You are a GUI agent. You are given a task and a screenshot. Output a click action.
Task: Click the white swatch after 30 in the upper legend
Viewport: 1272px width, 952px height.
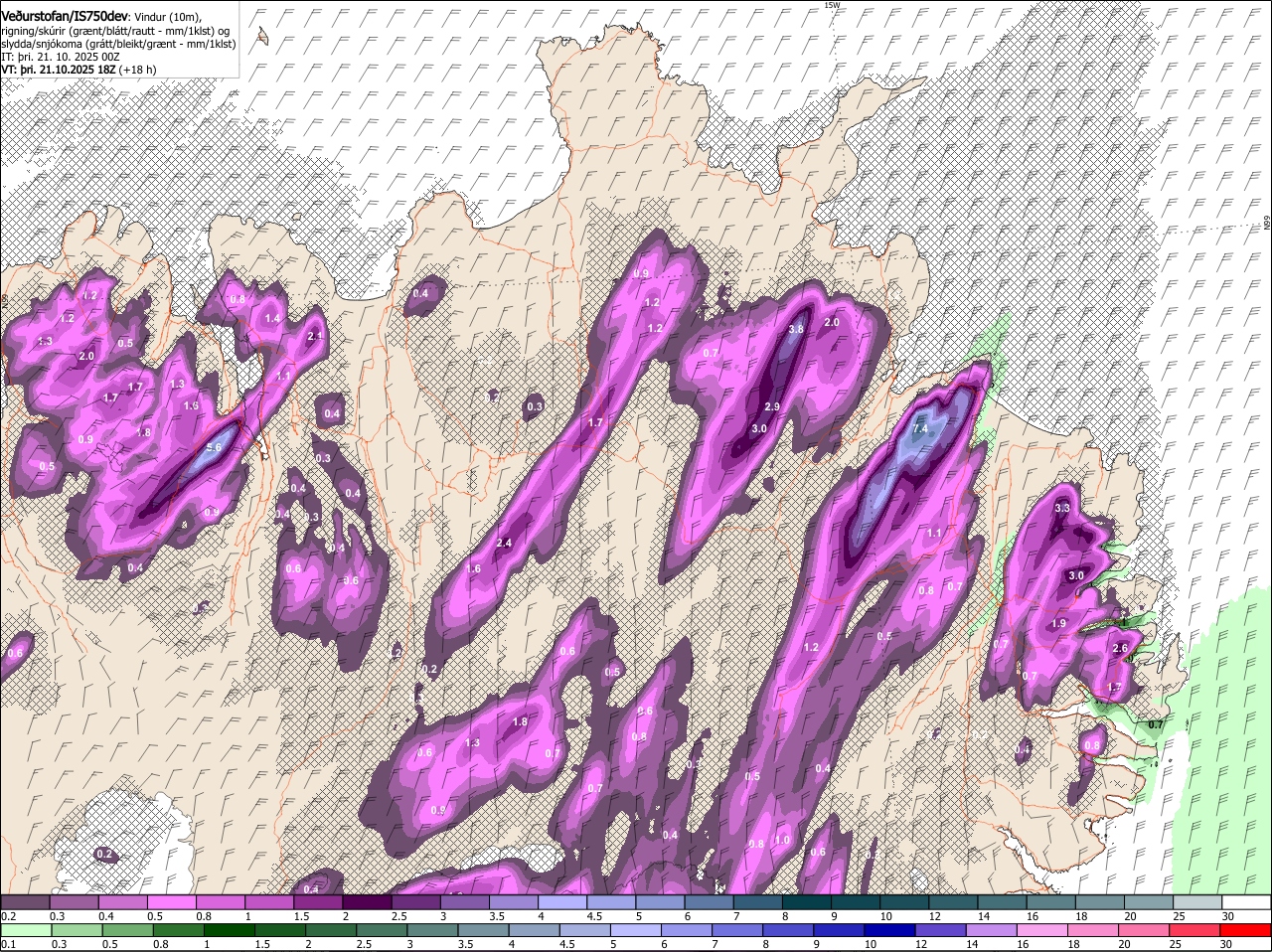(1247, 901)
